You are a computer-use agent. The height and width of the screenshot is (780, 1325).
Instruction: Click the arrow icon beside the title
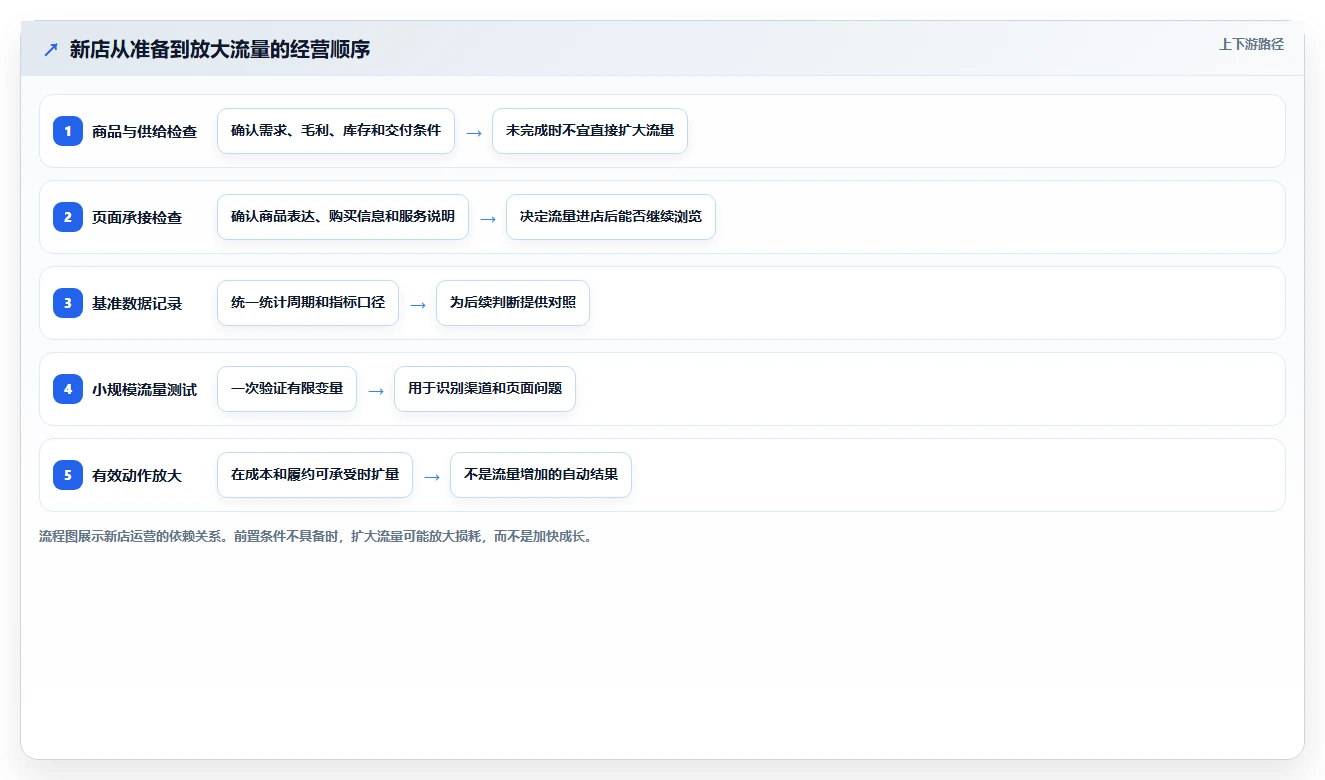[51, 49]
